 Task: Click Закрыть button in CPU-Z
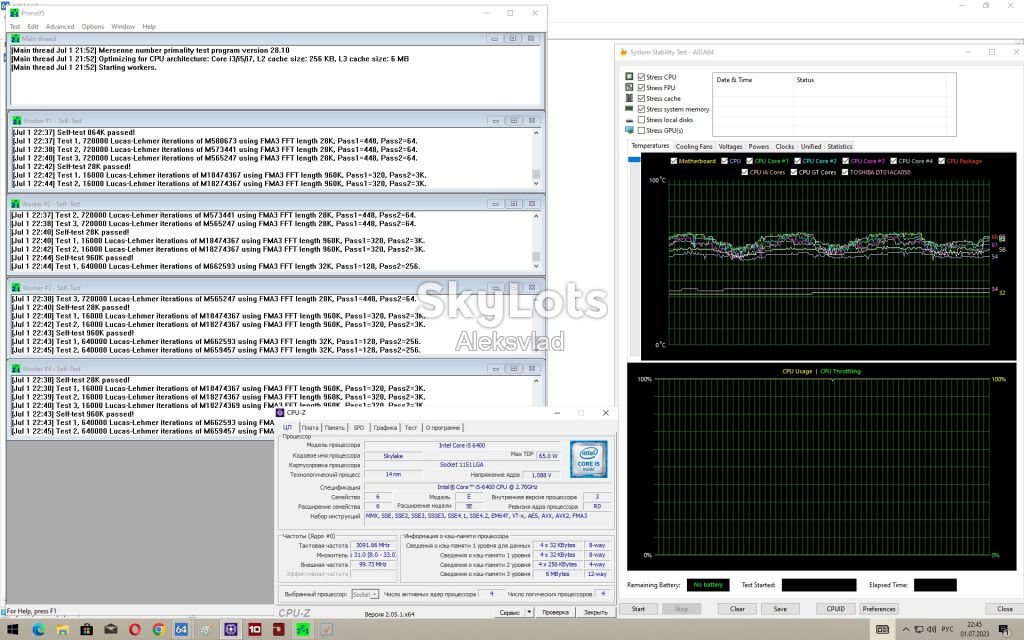click(596, 613)
